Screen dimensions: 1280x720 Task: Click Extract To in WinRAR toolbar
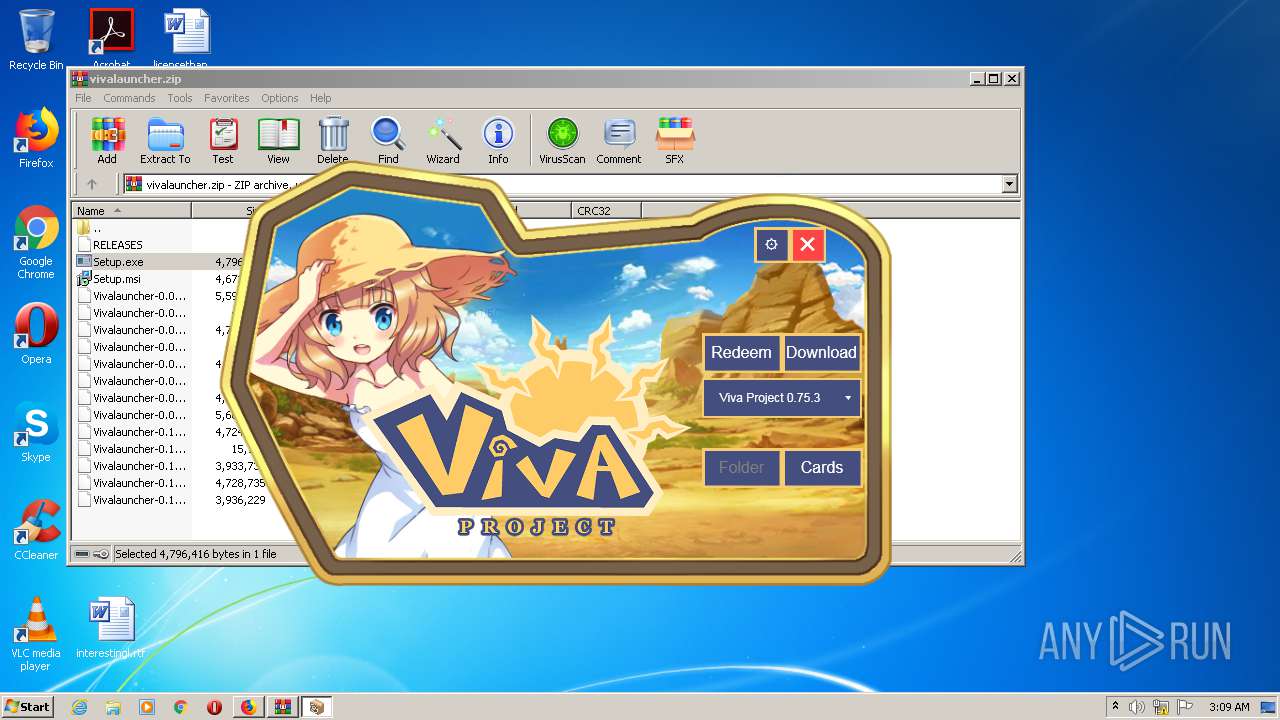click(165, 141)
